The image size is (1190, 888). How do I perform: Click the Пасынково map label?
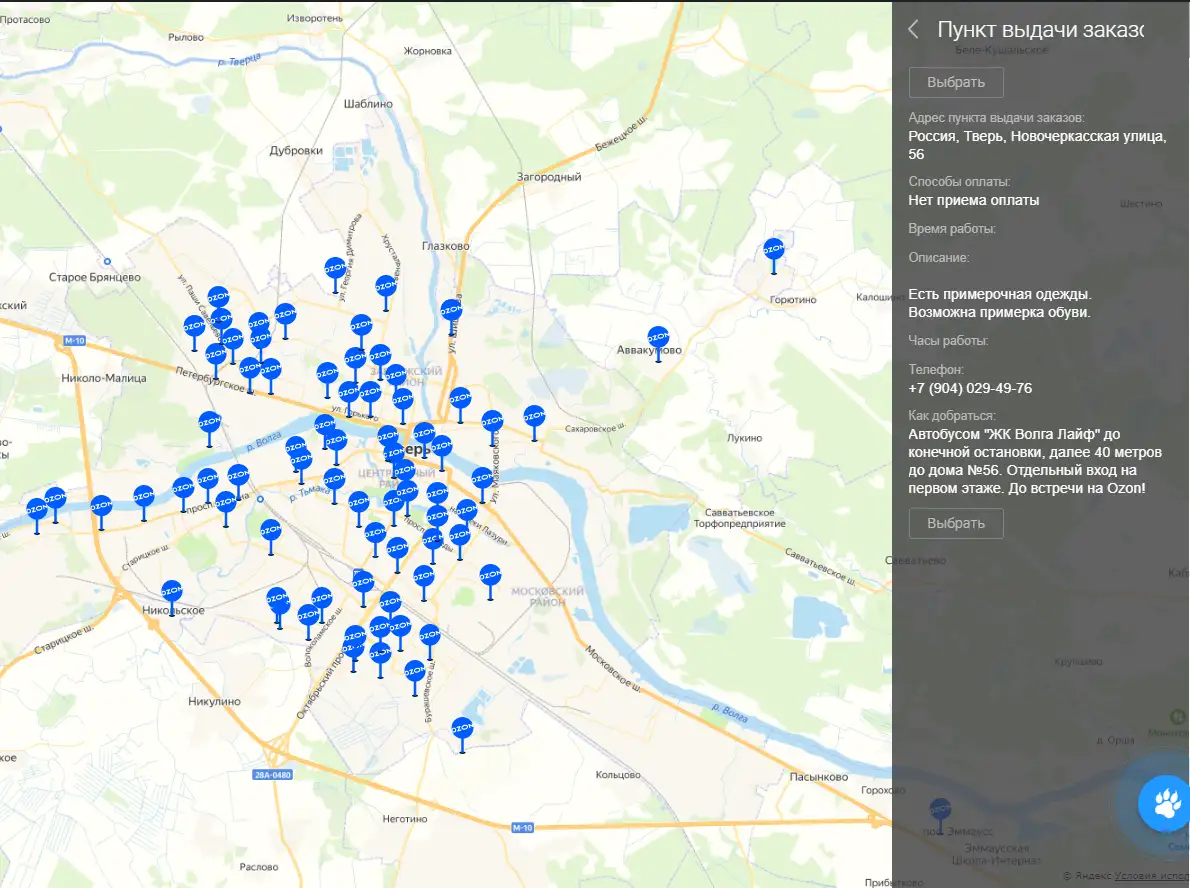tap(819, 776)
